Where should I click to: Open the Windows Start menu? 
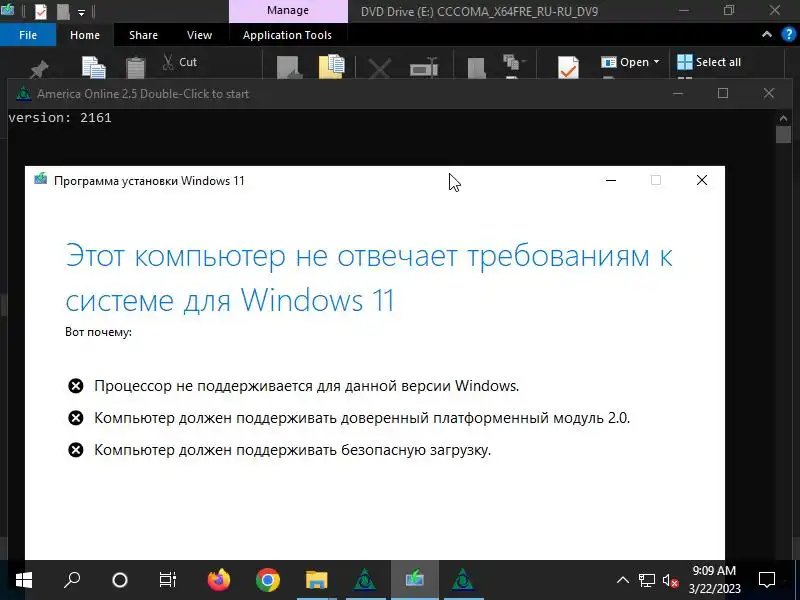[x=24, y=580]
